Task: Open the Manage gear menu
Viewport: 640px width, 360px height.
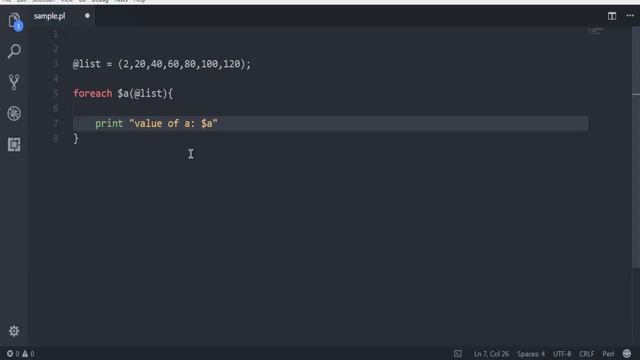Action: click(x=14, y=331)
